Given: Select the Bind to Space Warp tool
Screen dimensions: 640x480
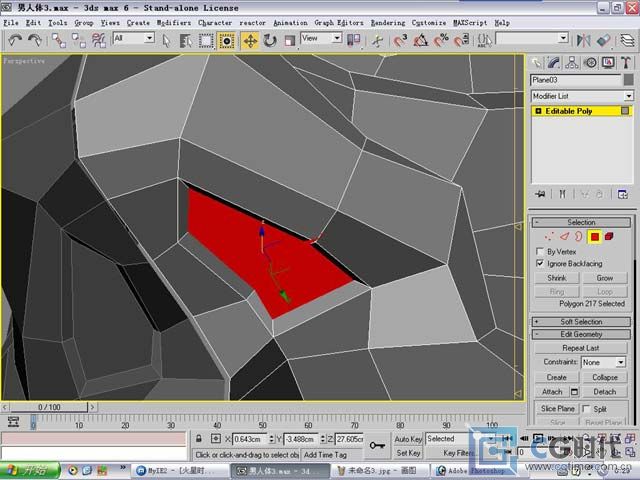Looking at the screenshot, I should [x=98, y=40].
